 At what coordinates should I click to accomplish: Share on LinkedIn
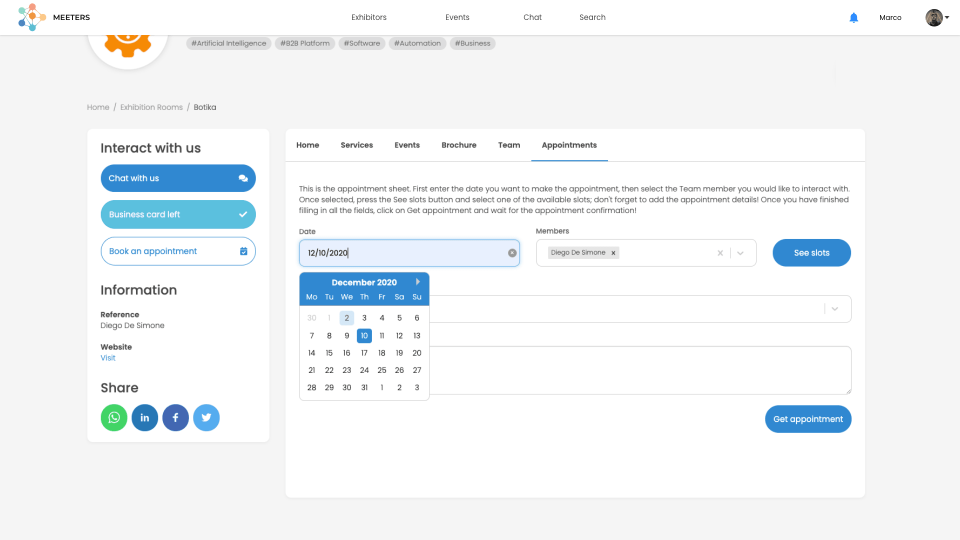point(144,418)
